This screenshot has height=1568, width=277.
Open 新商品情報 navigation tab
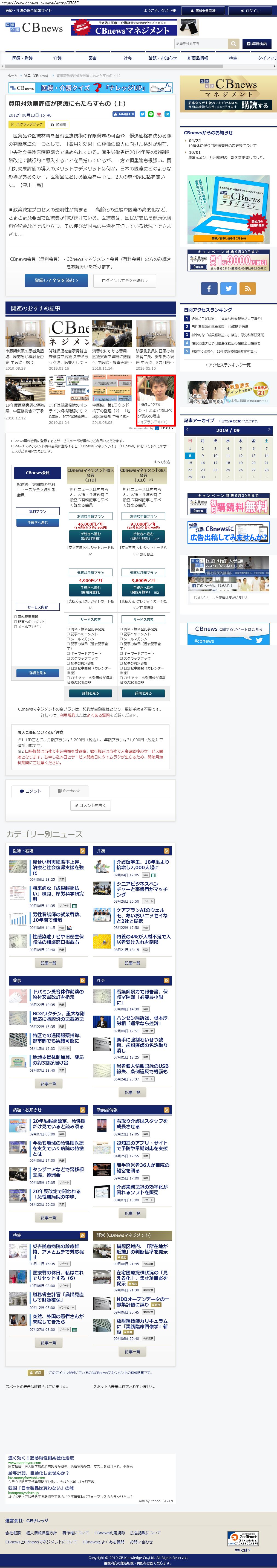tap(198, 59)
